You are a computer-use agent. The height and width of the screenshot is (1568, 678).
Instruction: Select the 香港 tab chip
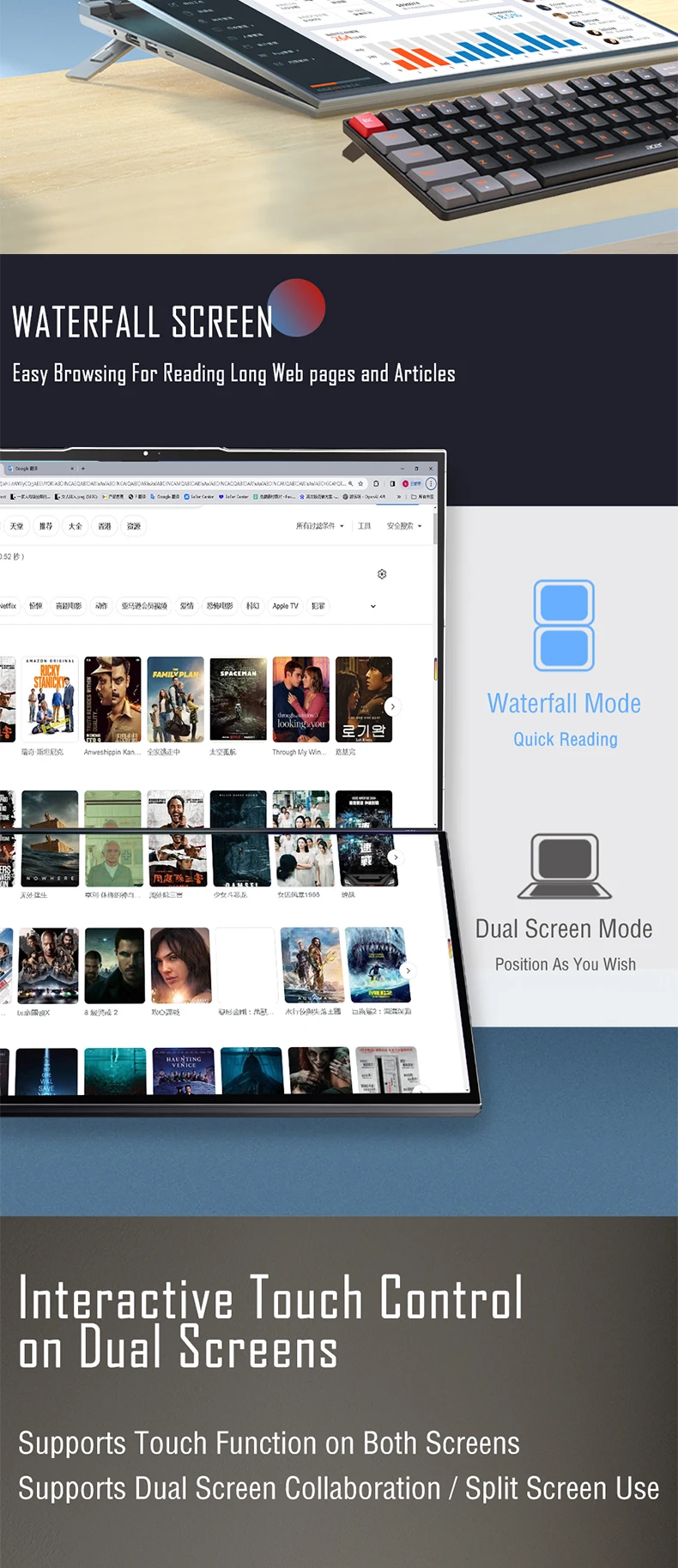105,526
